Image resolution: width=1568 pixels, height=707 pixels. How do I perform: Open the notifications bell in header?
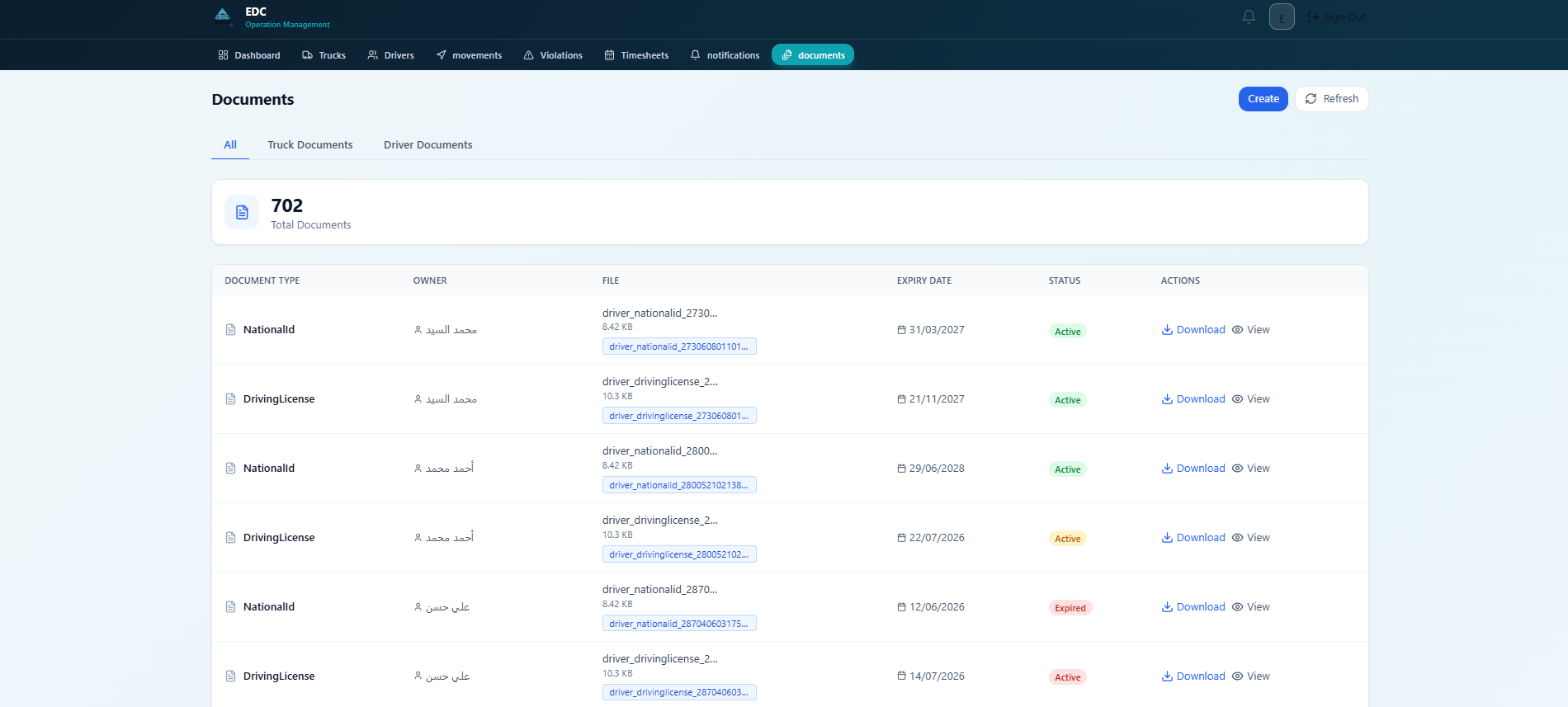point(1249,16)
